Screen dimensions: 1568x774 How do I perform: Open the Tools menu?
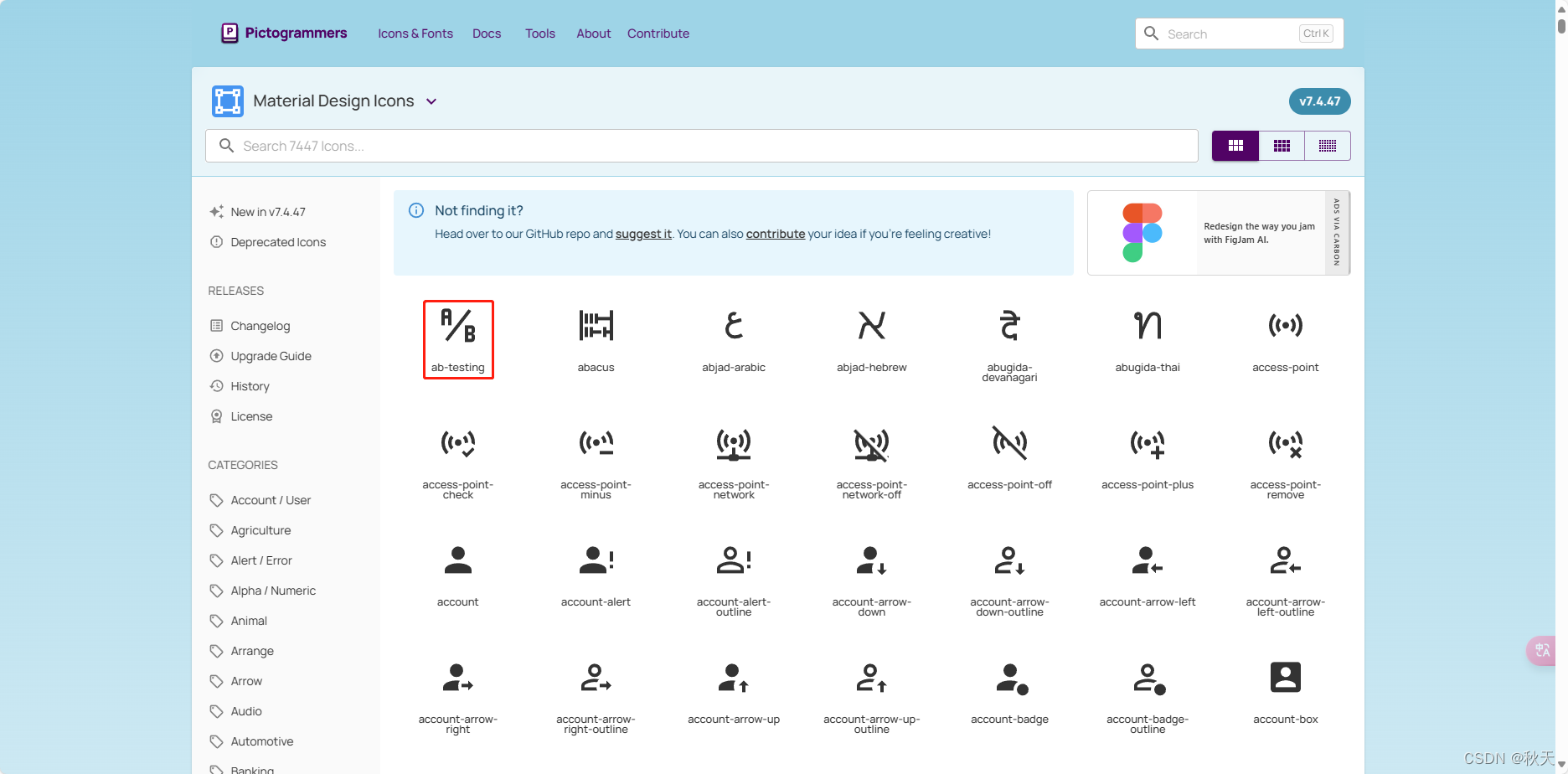click(x=539, y=34)
